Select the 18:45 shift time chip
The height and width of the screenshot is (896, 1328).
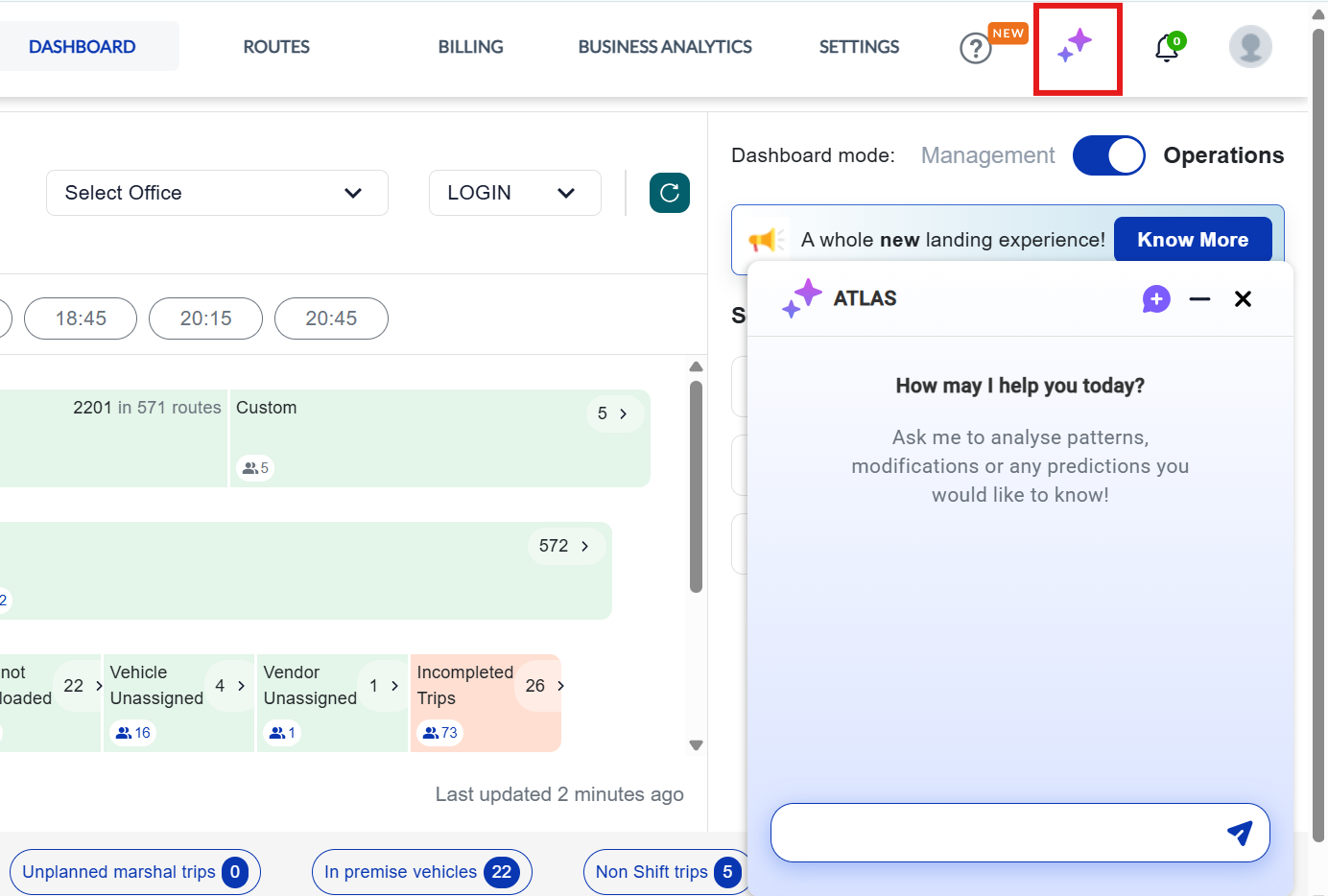(81, 318)
